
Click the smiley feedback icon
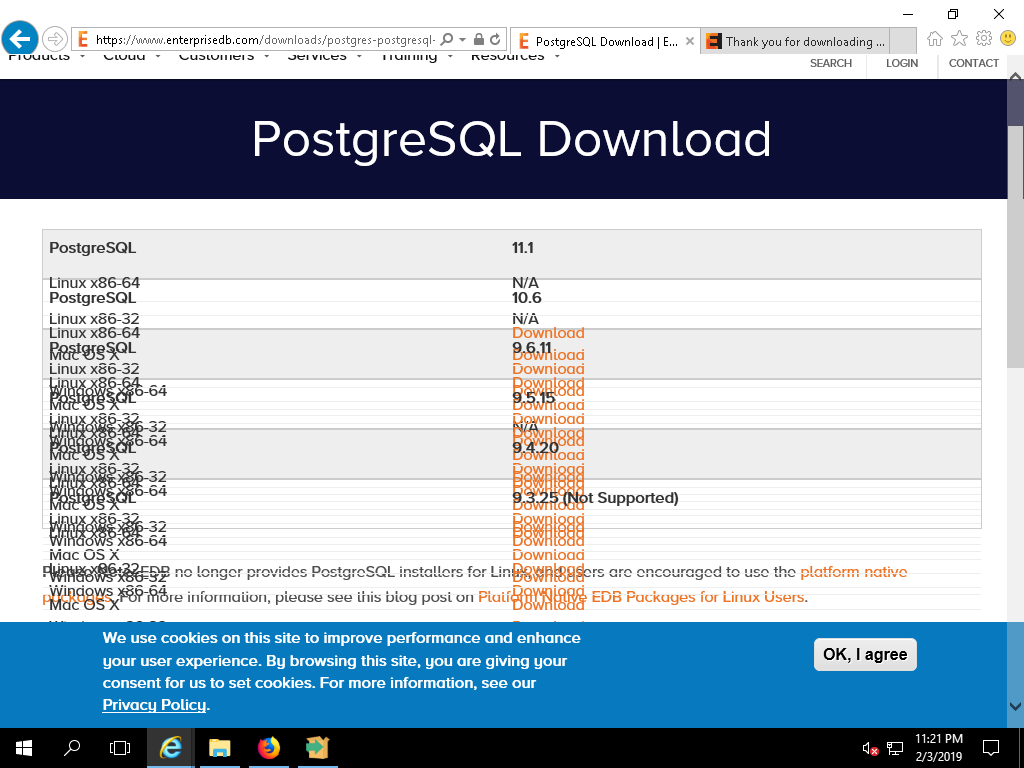(x=1007, y=39)
